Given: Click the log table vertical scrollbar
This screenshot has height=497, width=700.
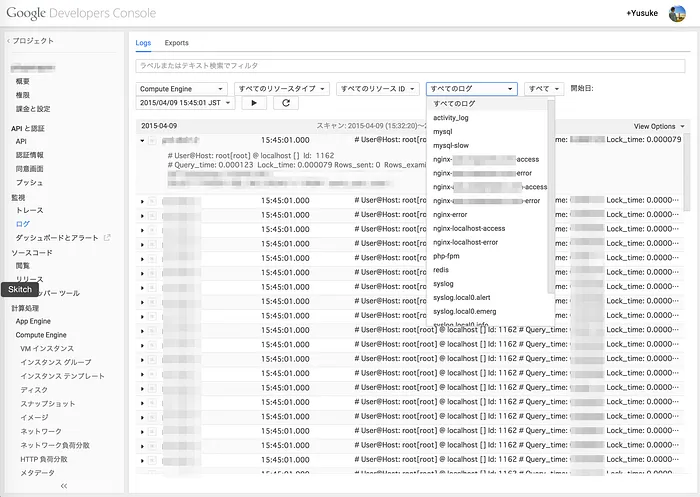Looking at the screenshot, I should [x=687, y=171].
